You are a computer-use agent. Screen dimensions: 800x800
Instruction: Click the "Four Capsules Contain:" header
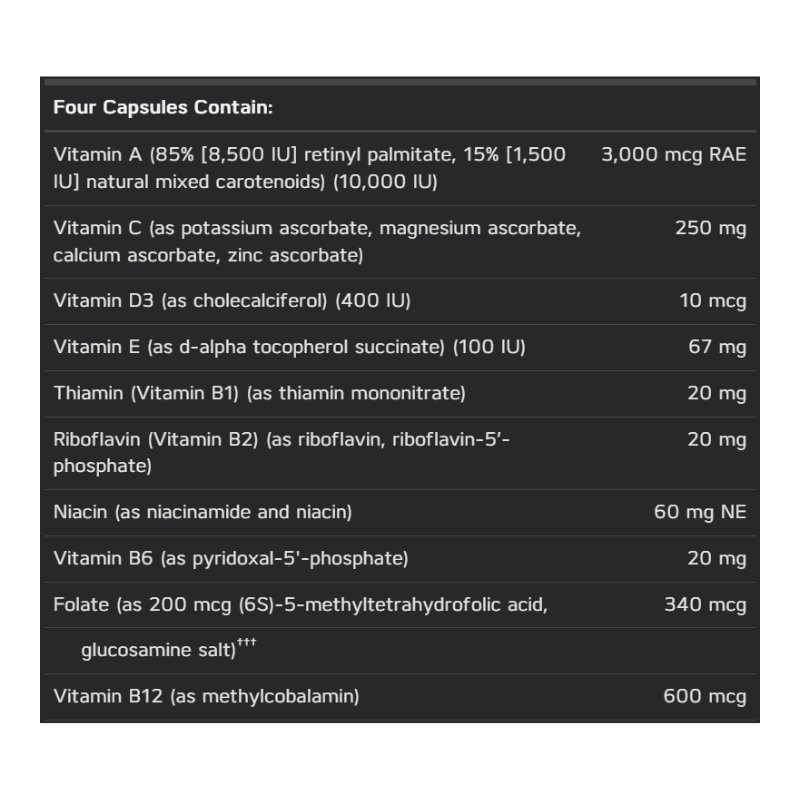click(163, 107)
